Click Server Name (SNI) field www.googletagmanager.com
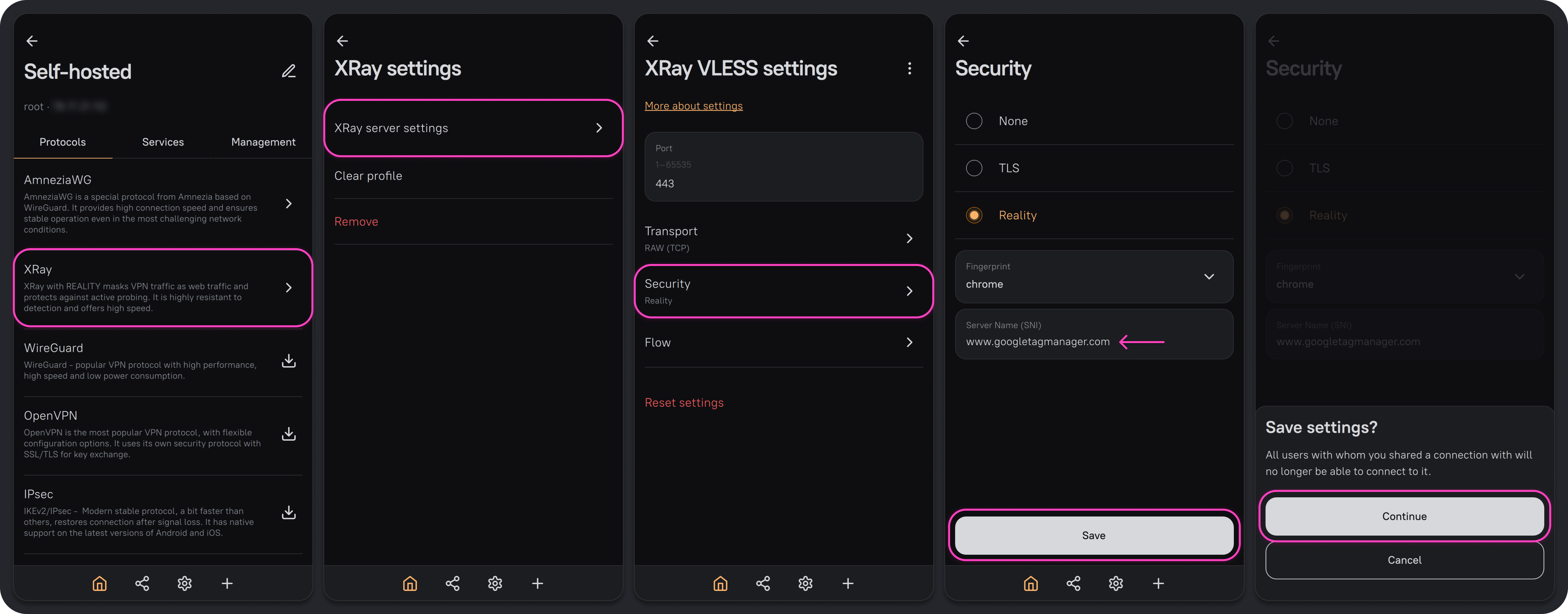 pyautogui.click(x=1094, y=334)
